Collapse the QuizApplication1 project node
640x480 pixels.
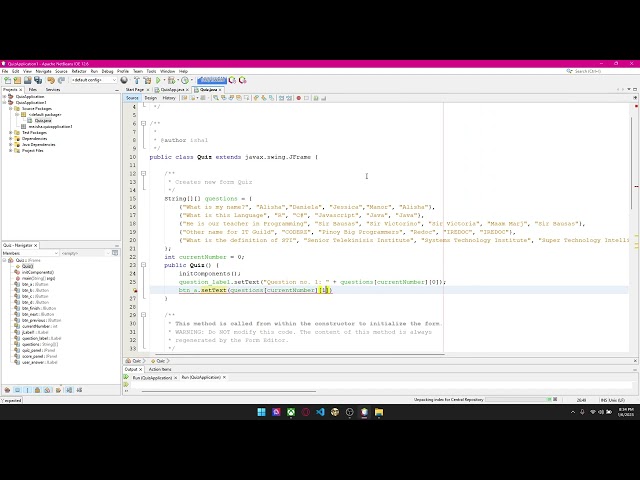5,103
